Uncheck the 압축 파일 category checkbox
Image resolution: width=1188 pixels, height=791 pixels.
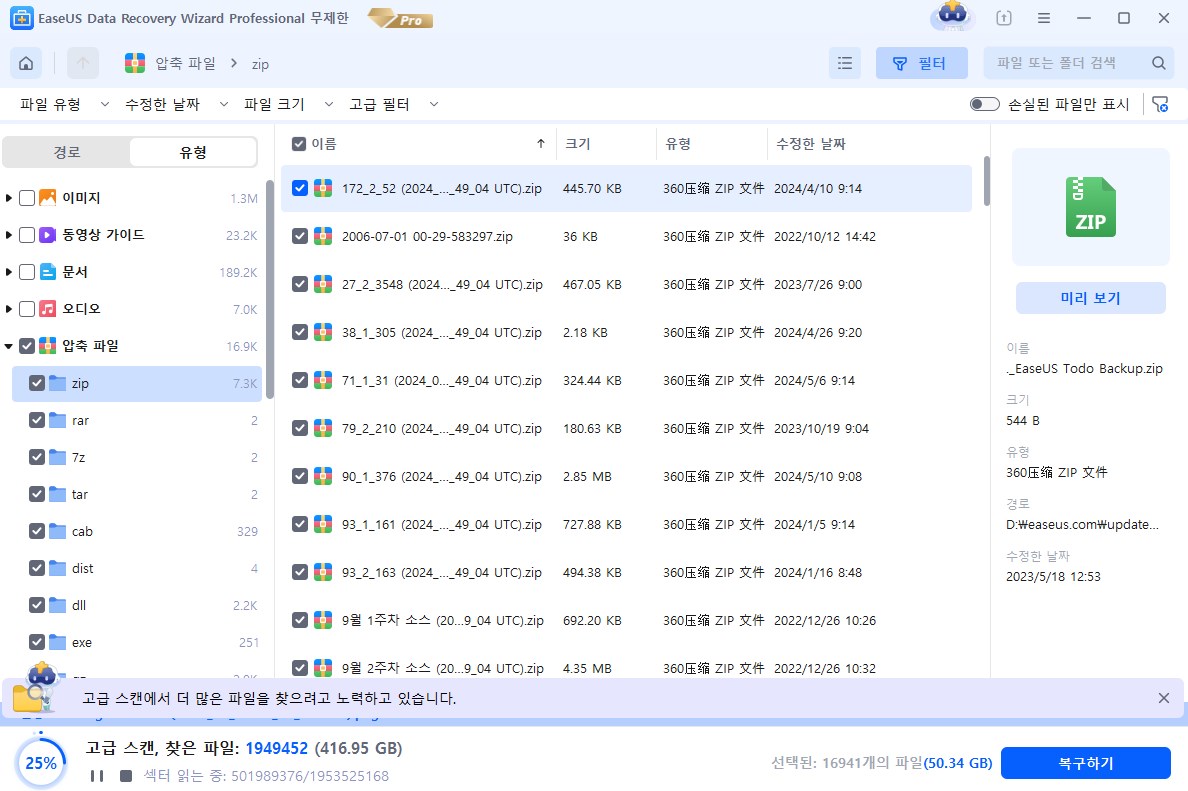point(27,346)
